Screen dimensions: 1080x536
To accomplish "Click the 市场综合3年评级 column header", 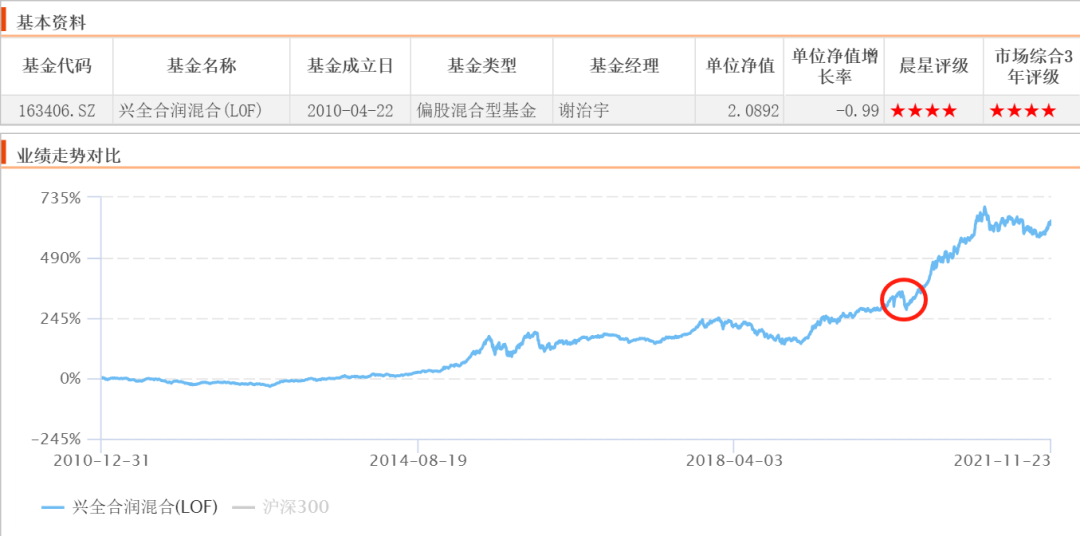I will [1033, 67].
